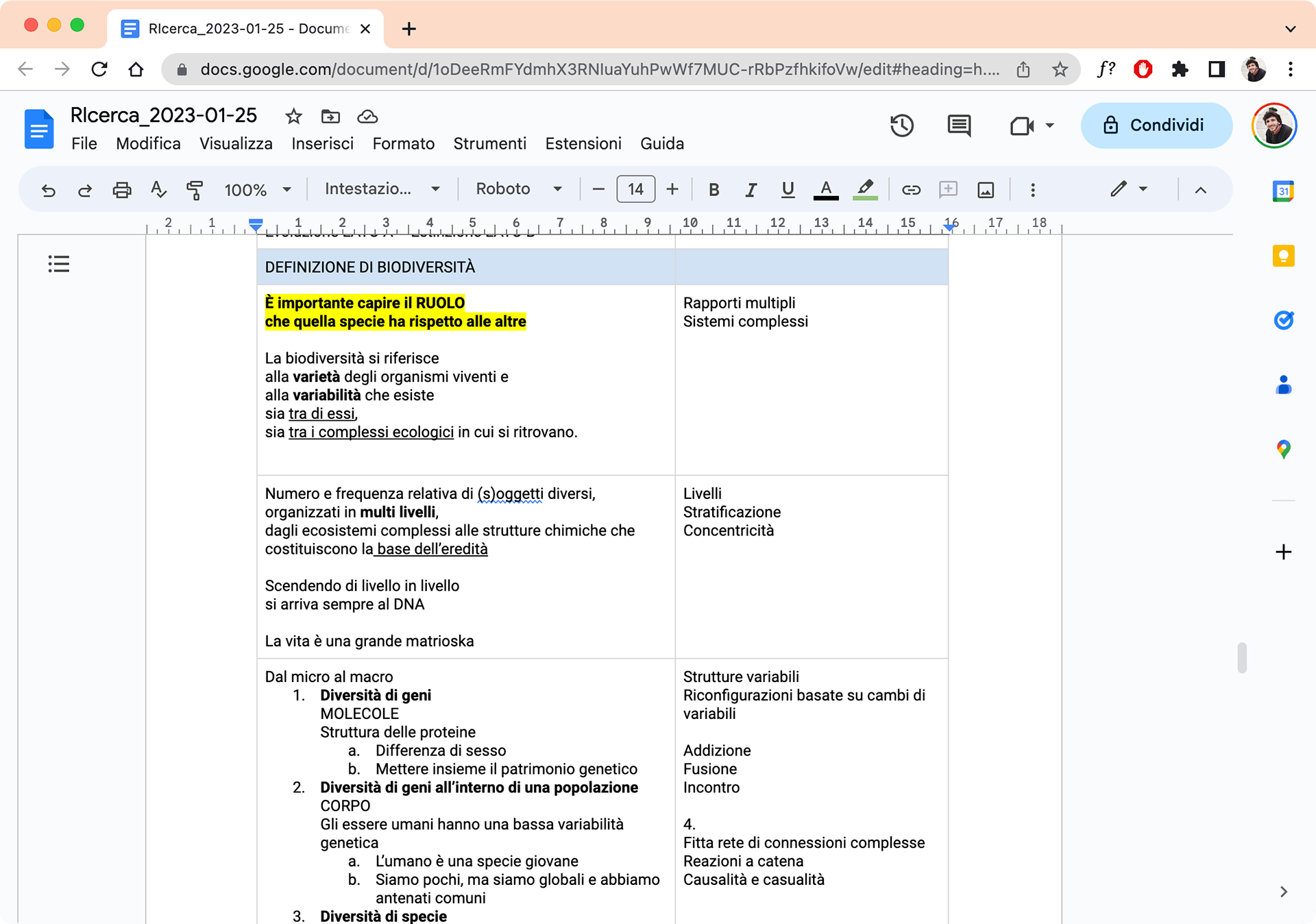This screenshot has width=1316, height=924.
Task: Click the document title RIcerca_2023-01-25
Action: [x=163, y=115]
